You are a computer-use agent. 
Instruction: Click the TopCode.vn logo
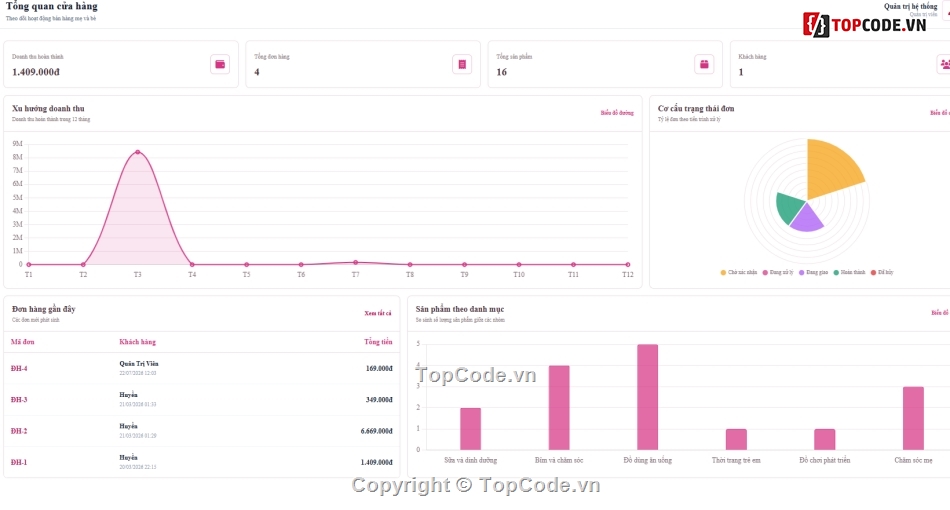tap(865, 25)
